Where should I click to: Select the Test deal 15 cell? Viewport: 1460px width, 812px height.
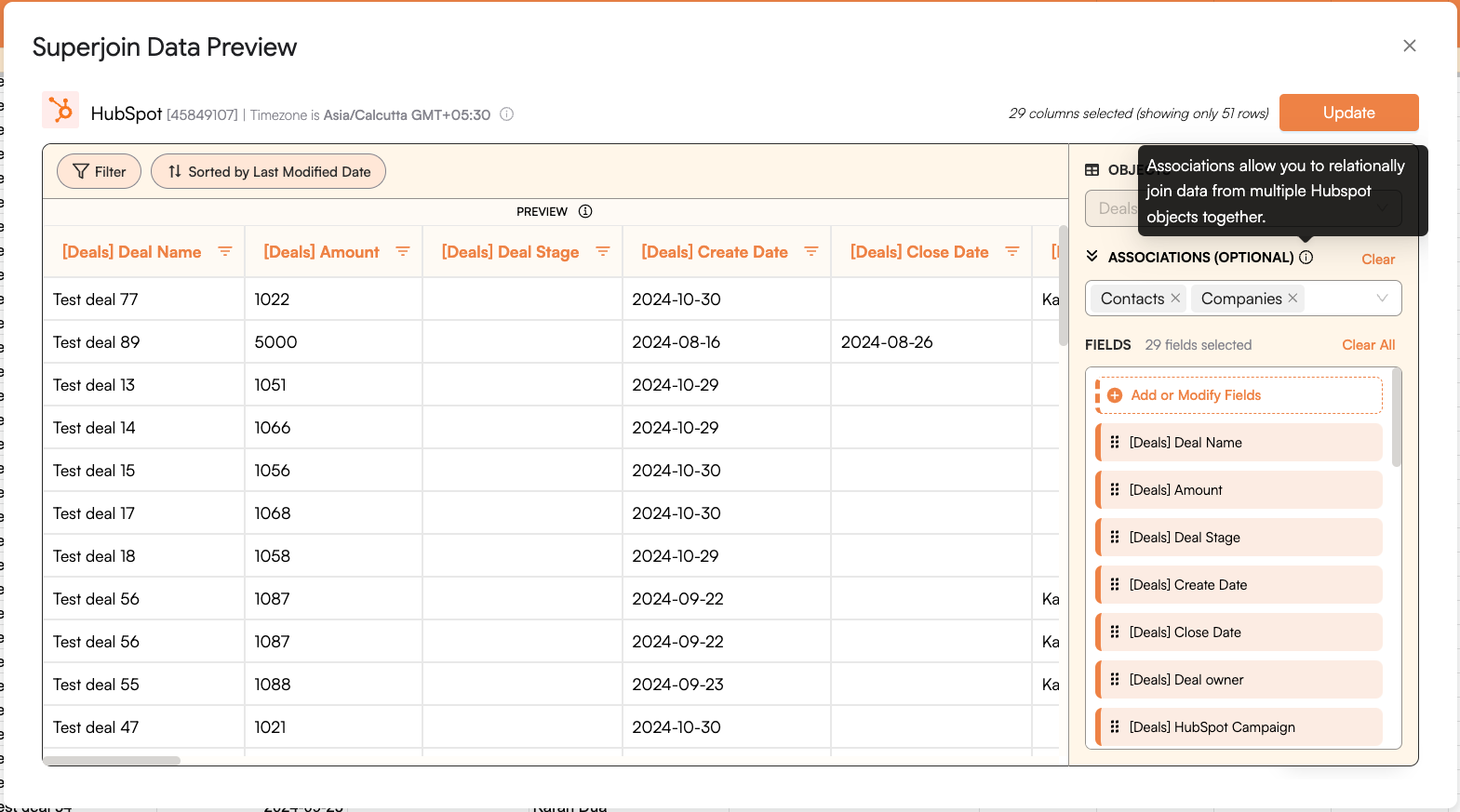[x=143, y=471]
